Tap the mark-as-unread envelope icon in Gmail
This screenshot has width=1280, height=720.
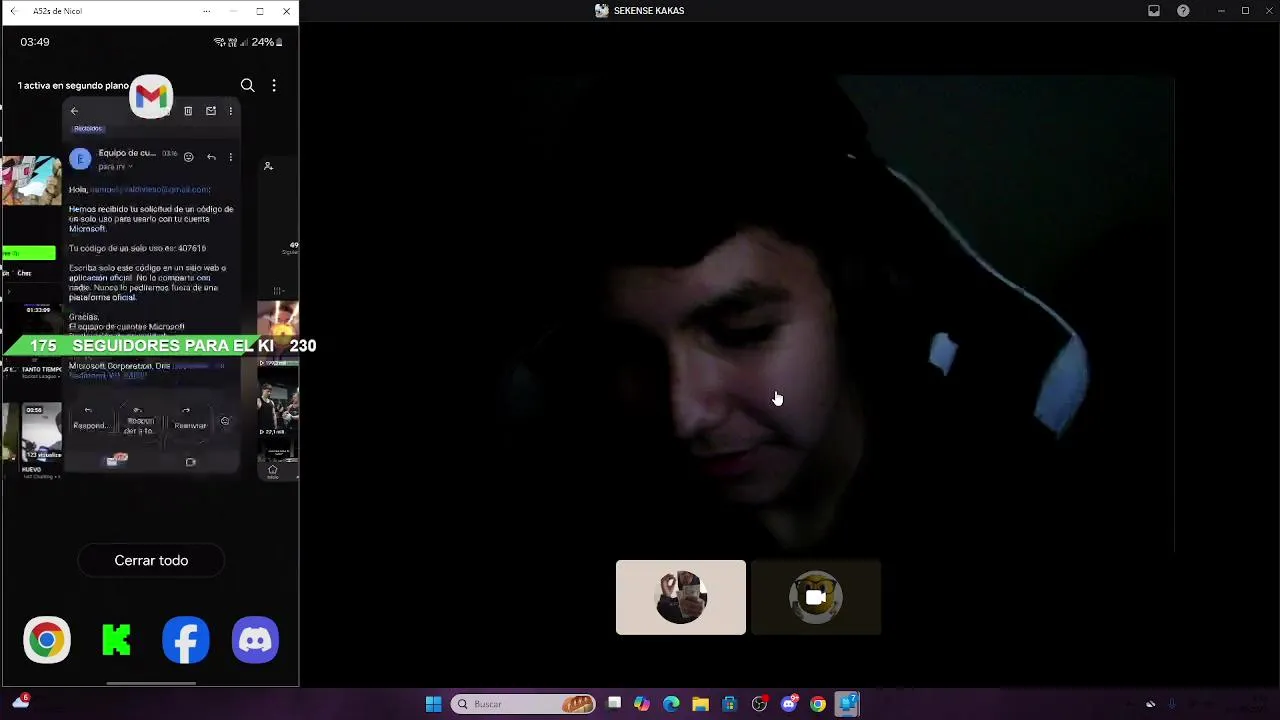tap(211, 111)
